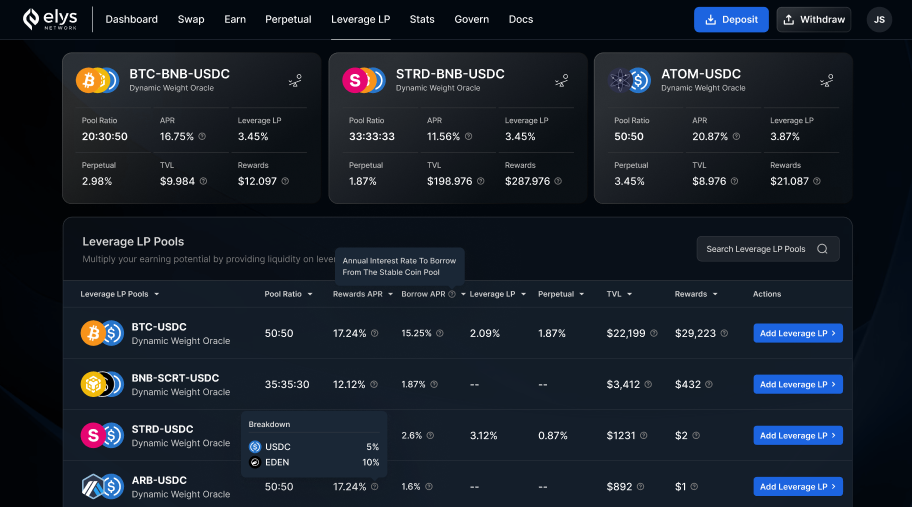Click info icon beside BTC-USDC 15.25% borrow APR
The width and height of the screenshot is (912, 507).
pyautogui.click(x=440, y=333)
